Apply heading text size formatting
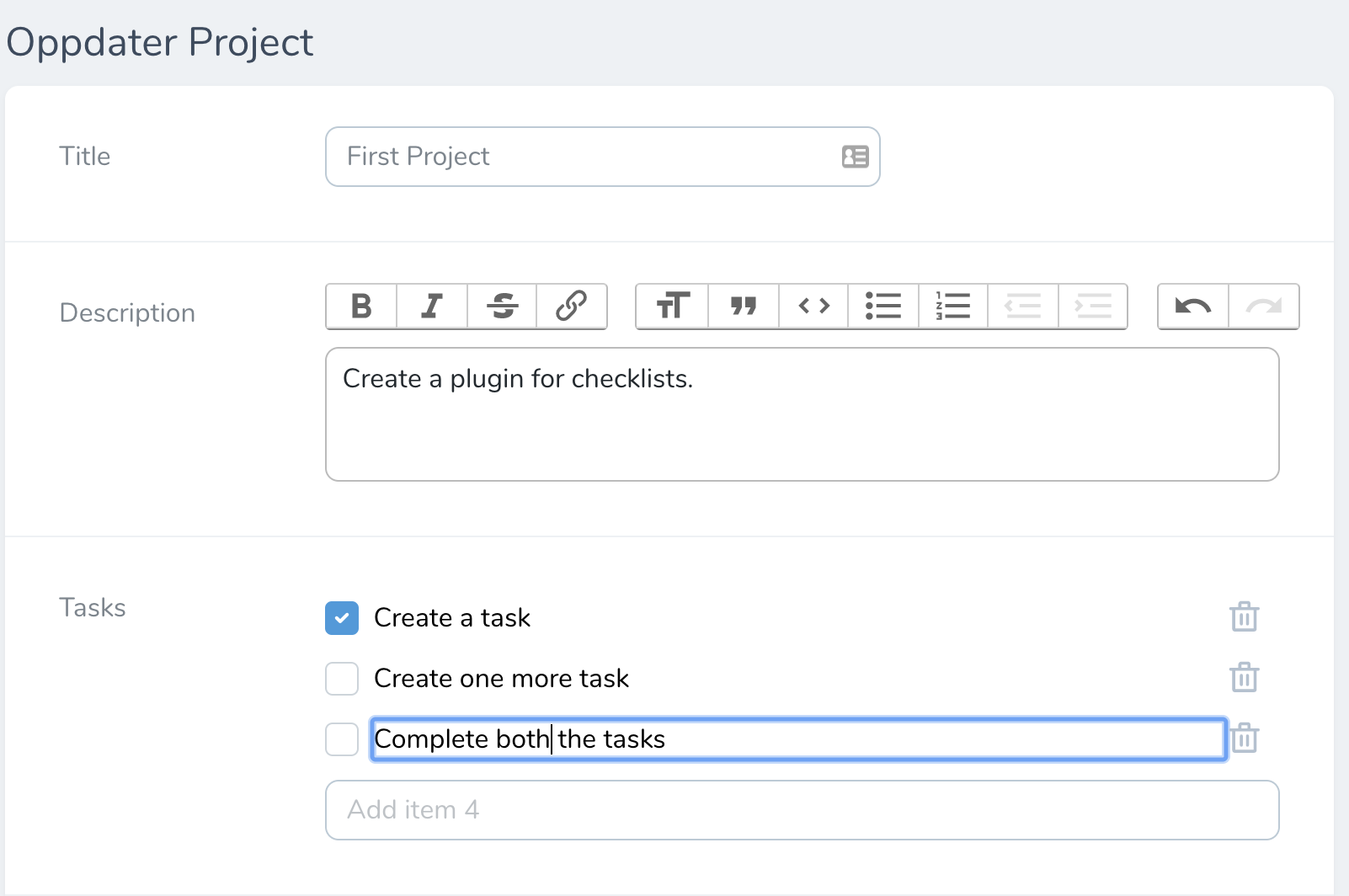This screenshot has width=1349, height=896. [x=673, y=307]
